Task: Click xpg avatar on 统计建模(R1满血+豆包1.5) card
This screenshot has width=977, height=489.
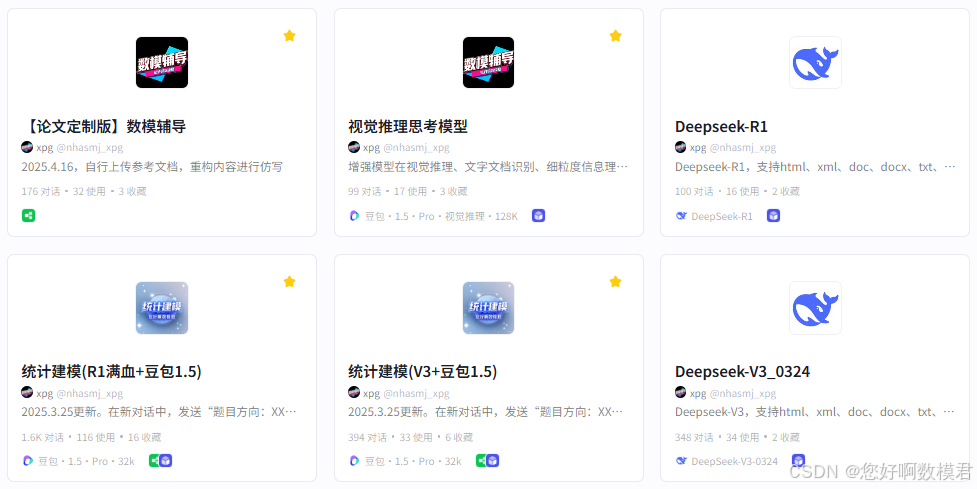Action: 27,392
